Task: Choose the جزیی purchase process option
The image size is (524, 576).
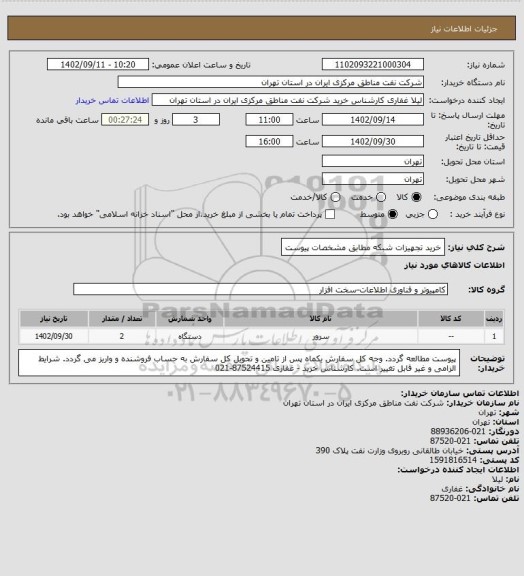Action: pyautogui.click(x=433, y=214)
